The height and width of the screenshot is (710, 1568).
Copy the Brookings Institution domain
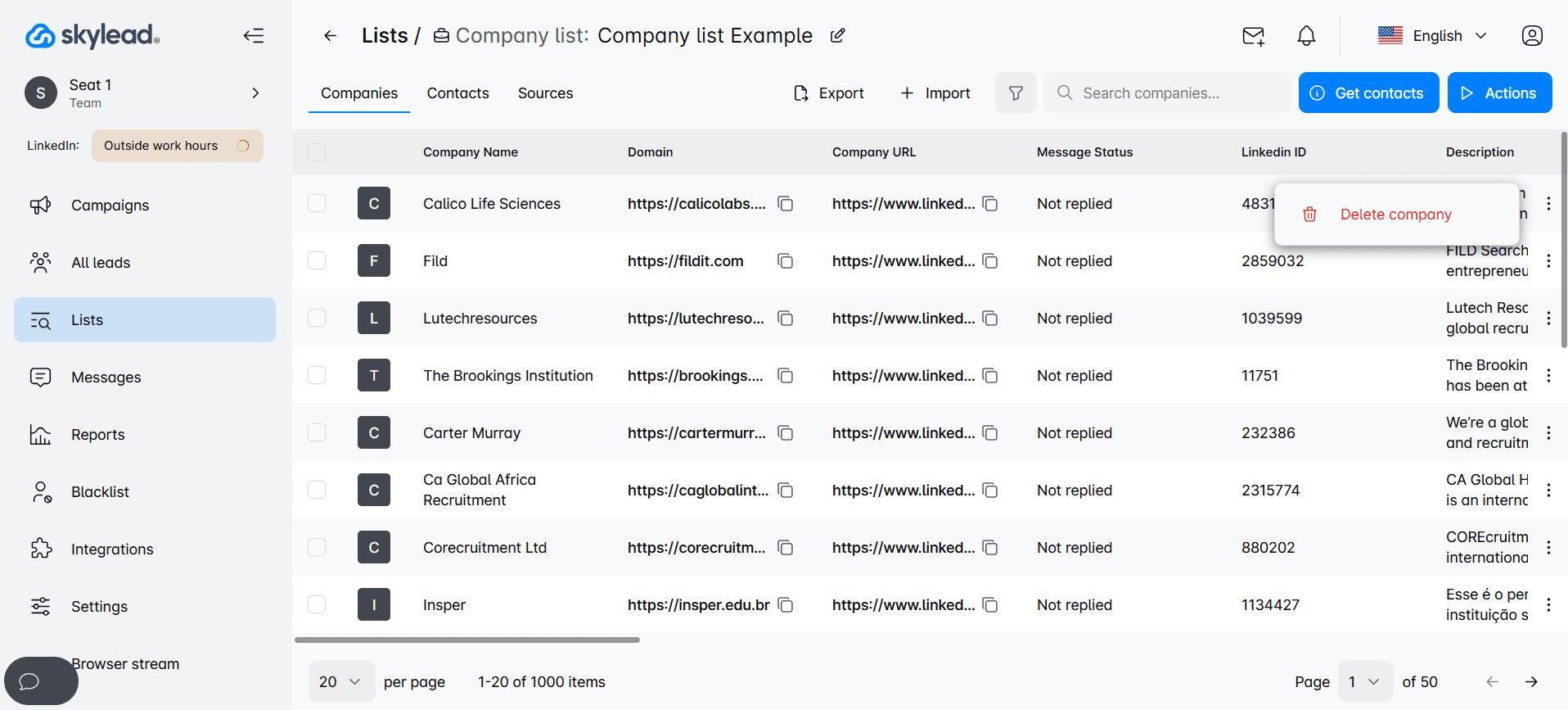point(786,375)
